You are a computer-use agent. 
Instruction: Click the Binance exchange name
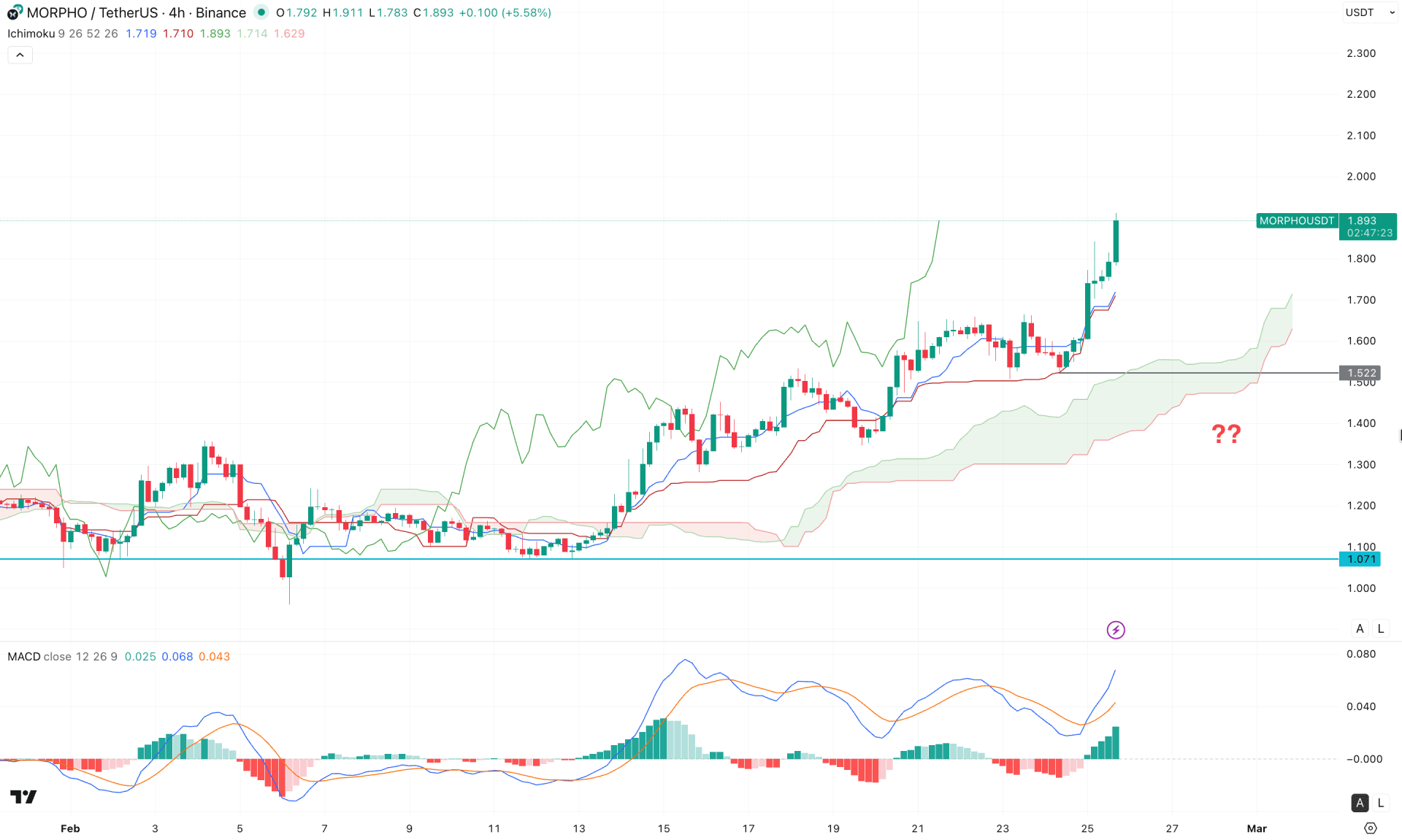click(x=221, y=12)
